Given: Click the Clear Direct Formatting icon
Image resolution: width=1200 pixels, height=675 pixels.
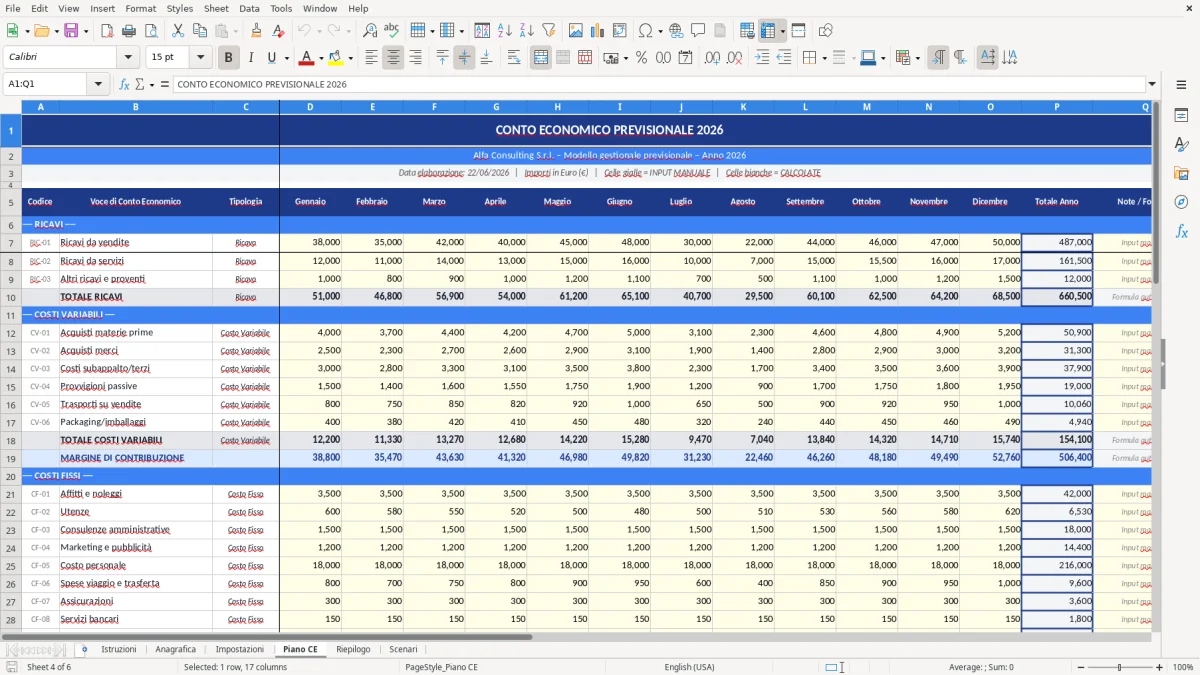Looking at the screenshot, I should 279,31.
